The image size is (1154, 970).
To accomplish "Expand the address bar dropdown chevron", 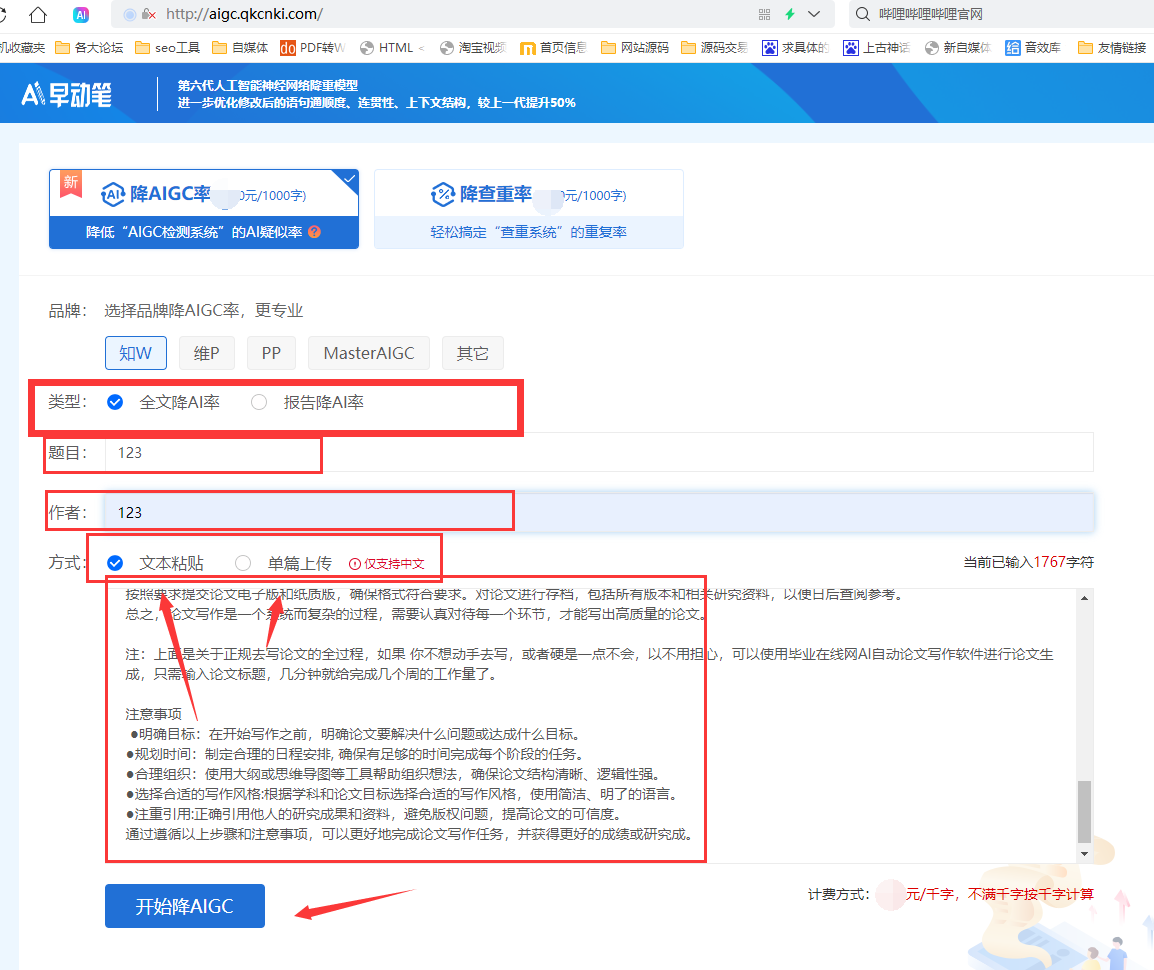I will click(x=814, y=14).
